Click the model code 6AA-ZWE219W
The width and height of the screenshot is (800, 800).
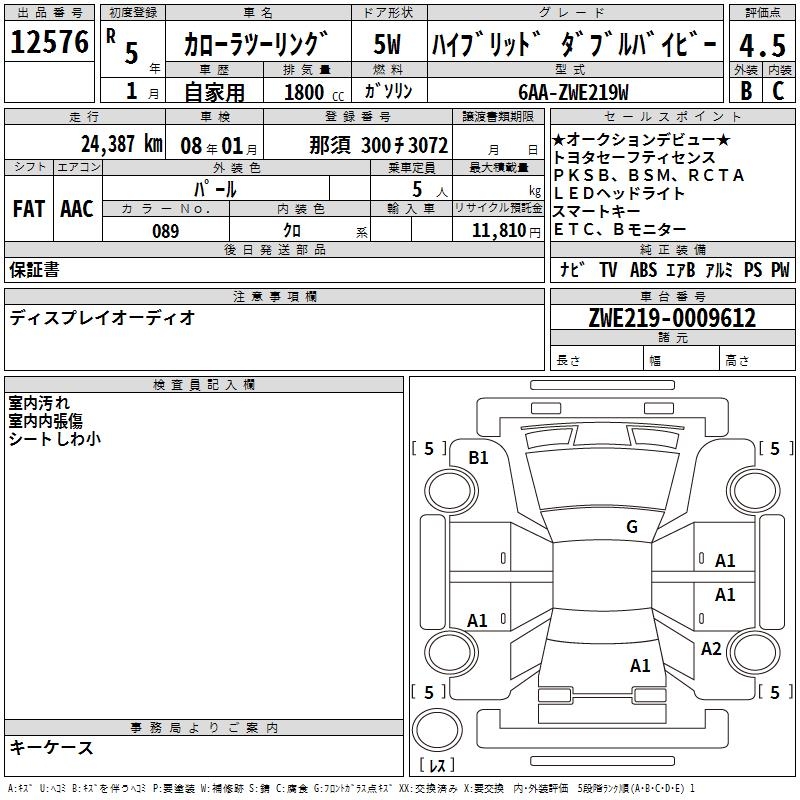[x=574, y=92]
